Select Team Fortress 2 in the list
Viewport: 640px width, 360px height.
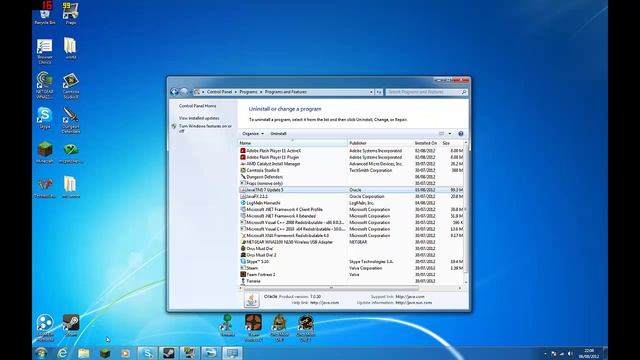pyautogui.click(x=351, y=275)
